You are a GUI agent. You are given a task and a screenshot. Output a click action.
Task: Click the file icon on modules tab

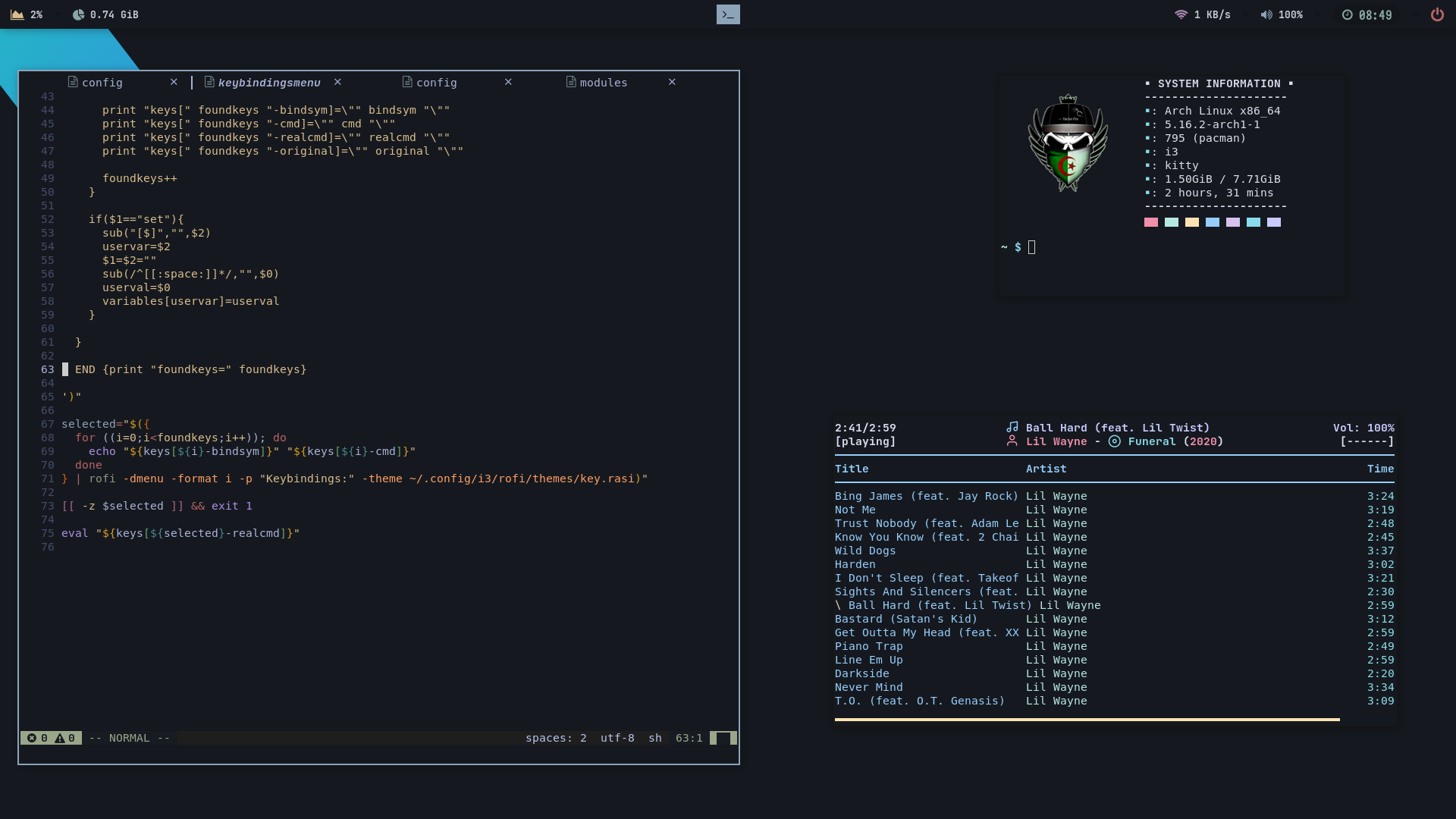pyautogui.click(x=570, y=82)
